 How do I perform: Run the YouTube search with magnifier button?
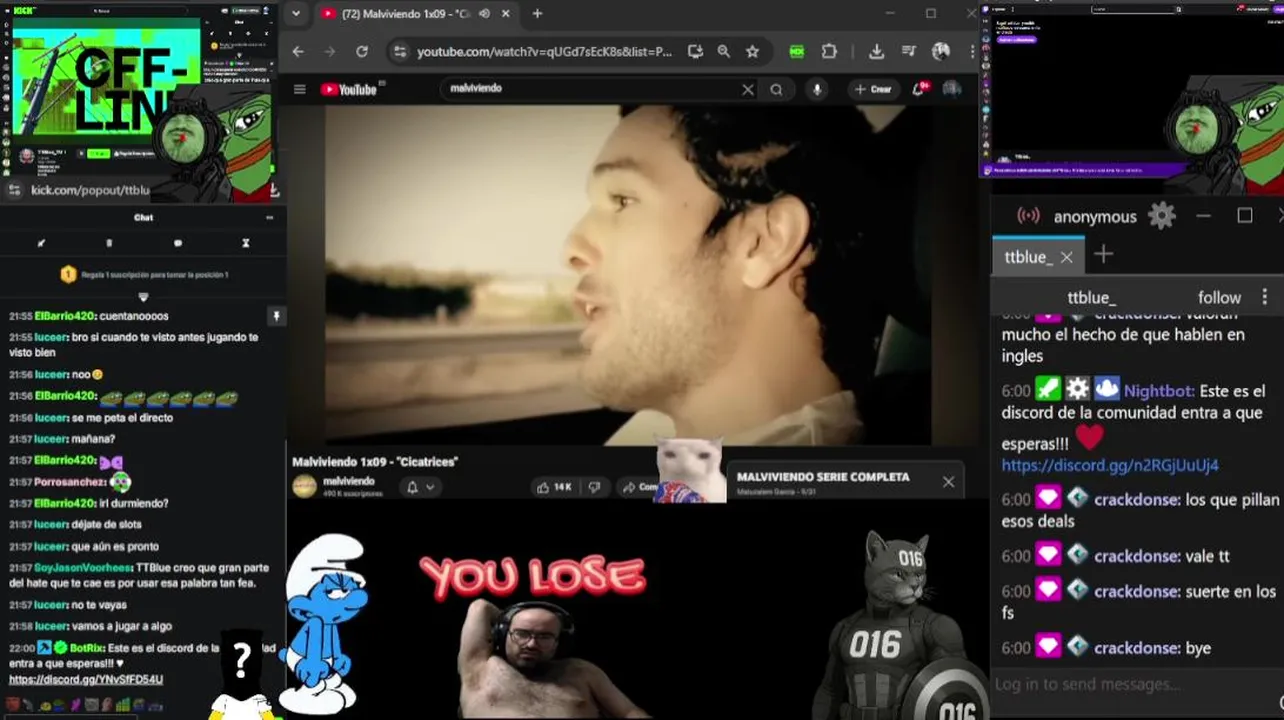coord(776,90)
